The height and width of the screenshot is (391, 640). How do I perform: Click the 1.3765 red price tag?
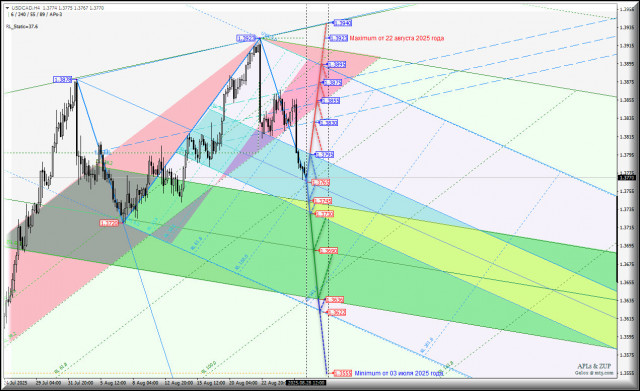tap(321, 182)
